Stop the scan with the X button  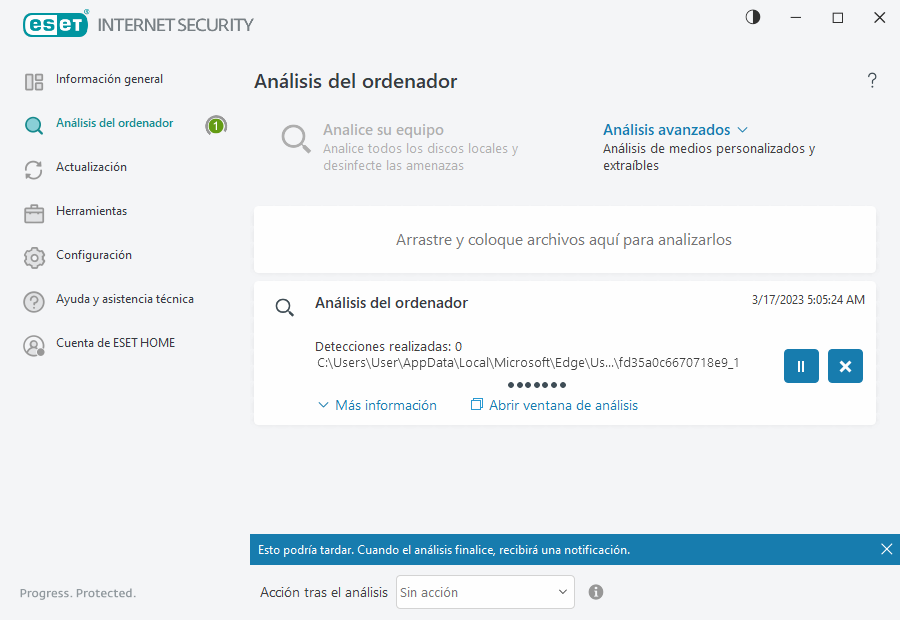tap(845, 366)
